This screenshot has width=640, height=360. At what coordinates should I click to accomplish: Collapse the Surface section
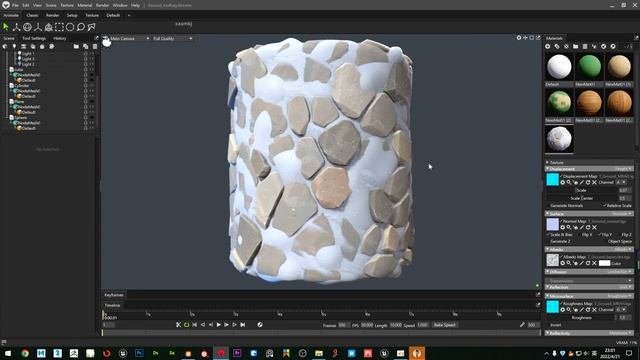[x=547, y=214]
